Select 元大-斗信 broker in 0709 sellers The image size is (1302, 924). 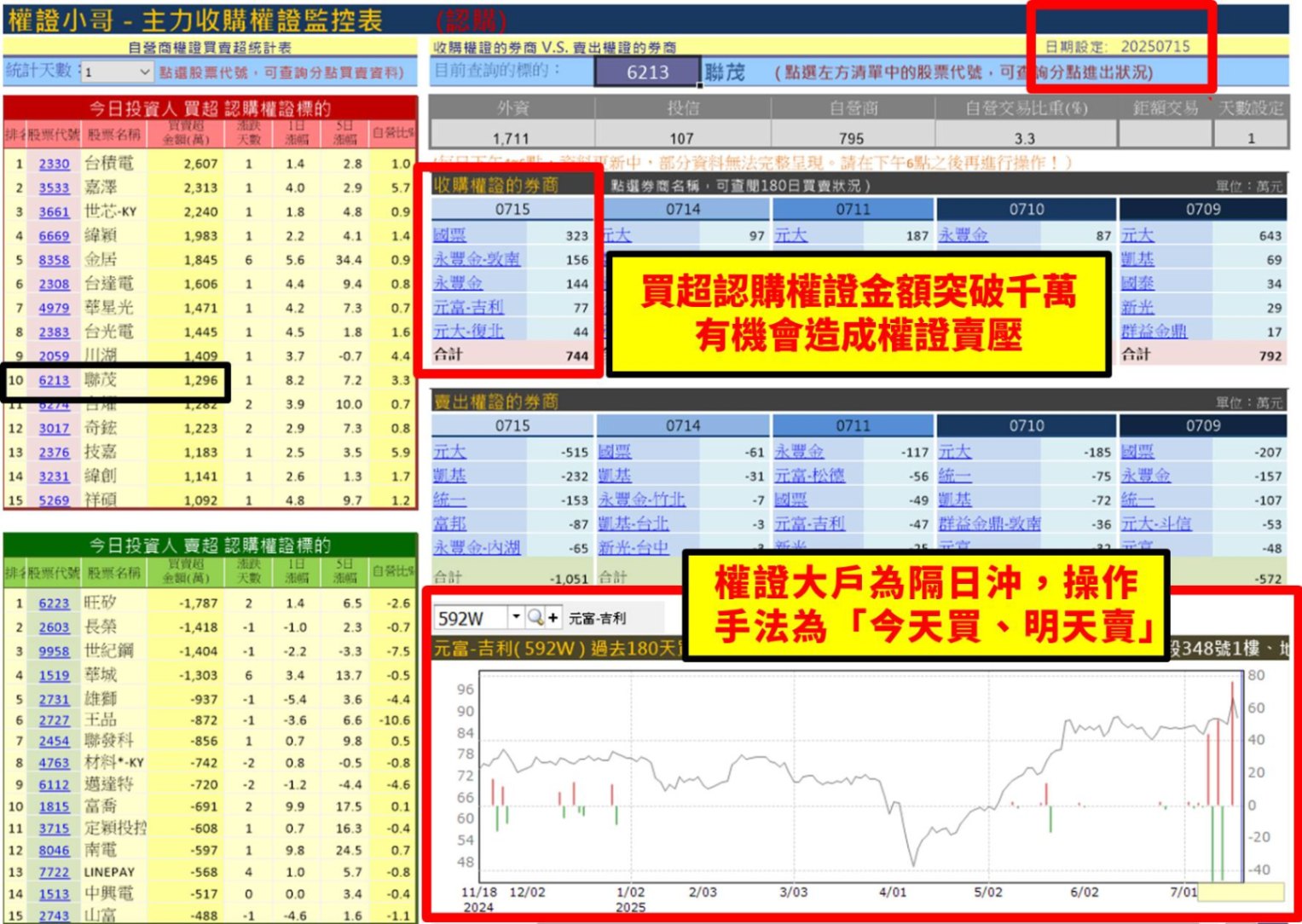pos(1156,523)
